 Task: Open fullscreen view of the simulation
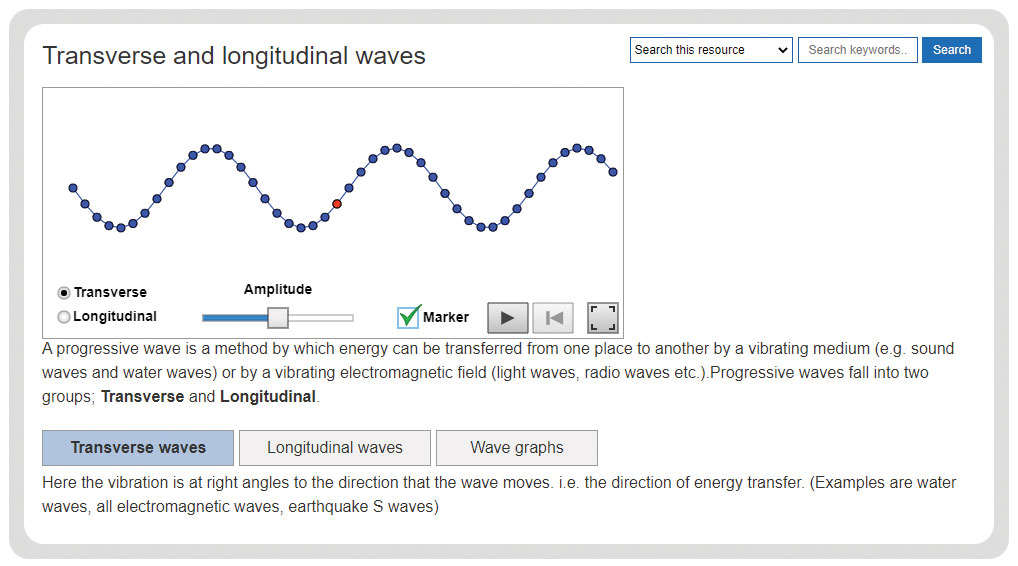click(x=602, y=317)
